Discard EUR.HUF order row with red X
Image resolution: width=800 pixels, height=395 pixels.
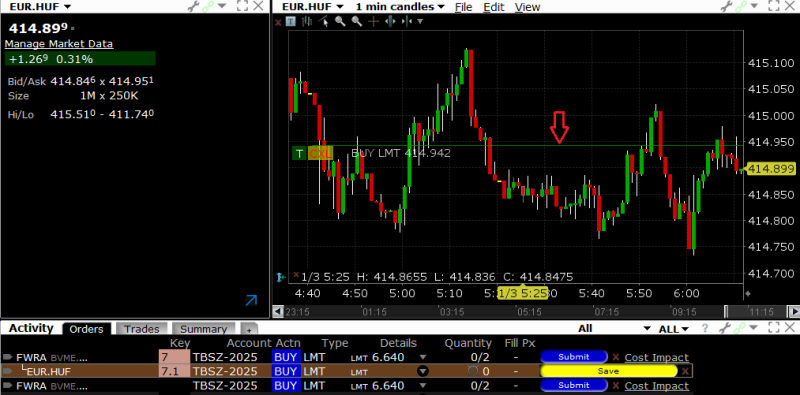pyautogui.click(x=685, y=372)
